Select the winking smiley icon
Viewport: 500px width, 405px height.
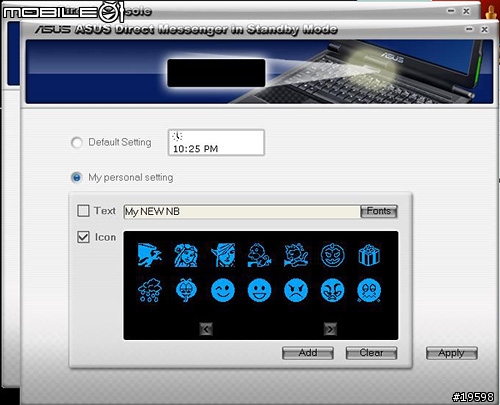(223, 290)
